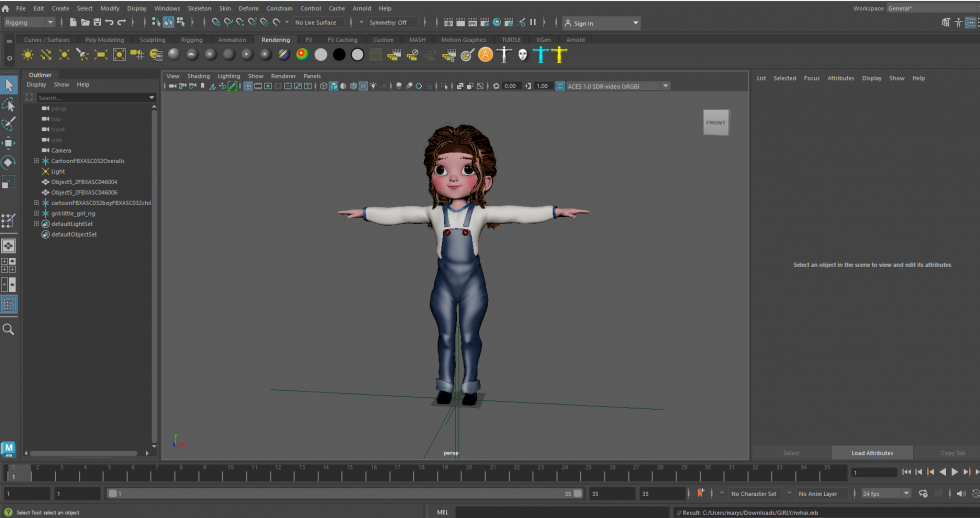The height and width of the screenshot is (518, 980).
Task: Click the Outliner Search field
Action: (91, 97)
